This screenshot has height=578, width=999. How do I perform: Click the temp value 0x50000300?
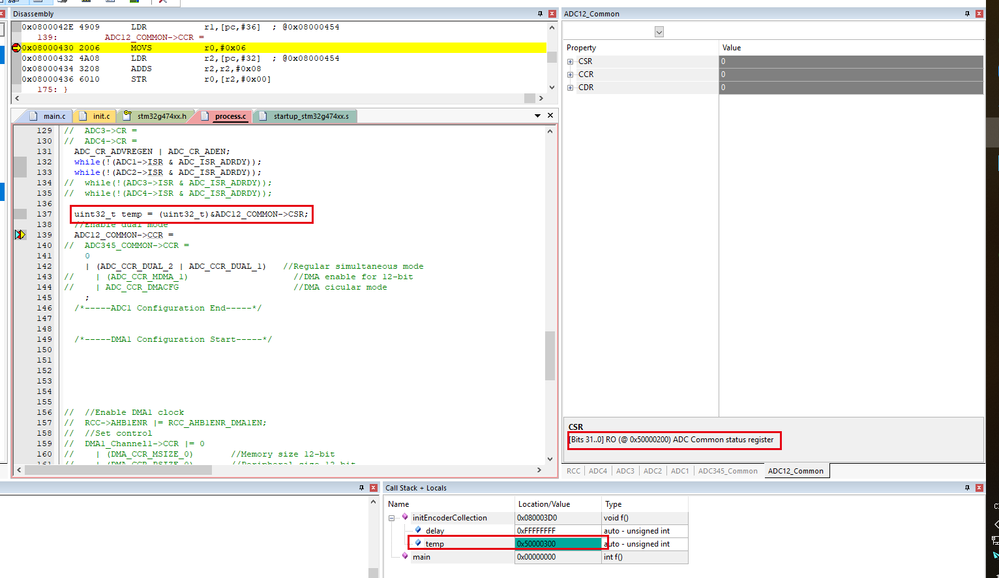tap(558, 544)
